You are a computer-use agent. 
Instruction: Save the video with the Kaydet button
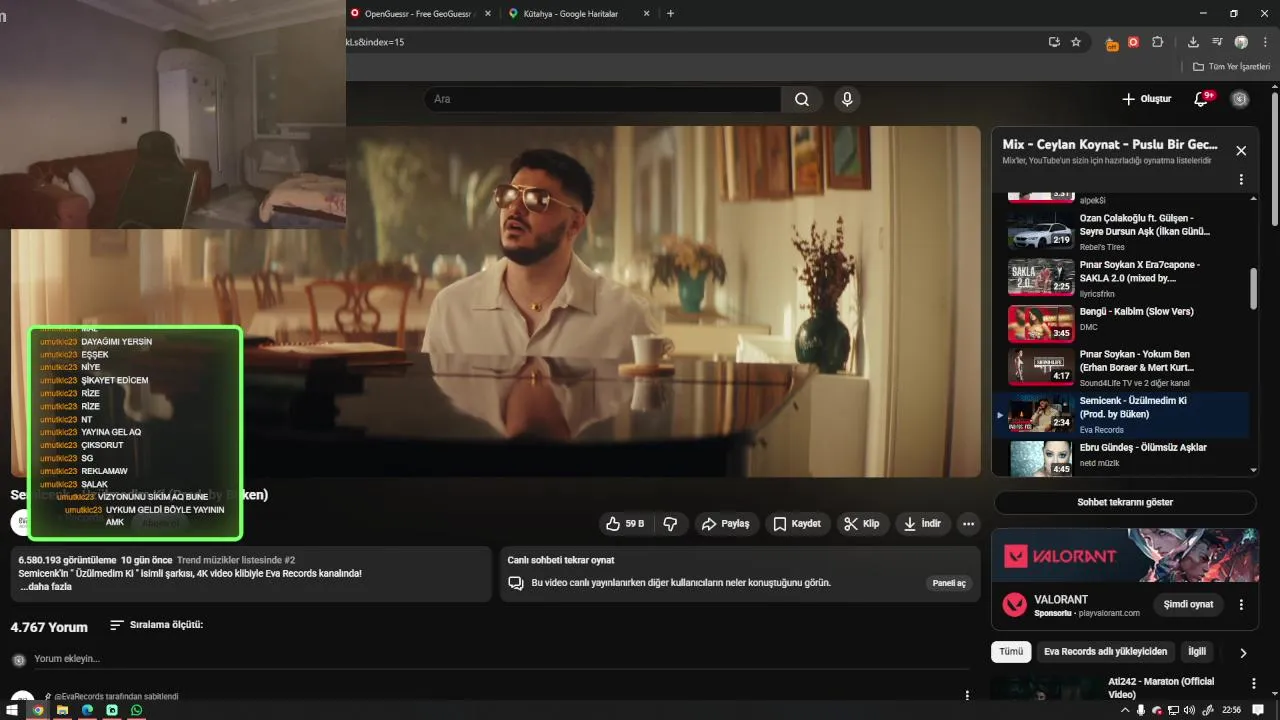pyautogui.click(x=797, y=523)
